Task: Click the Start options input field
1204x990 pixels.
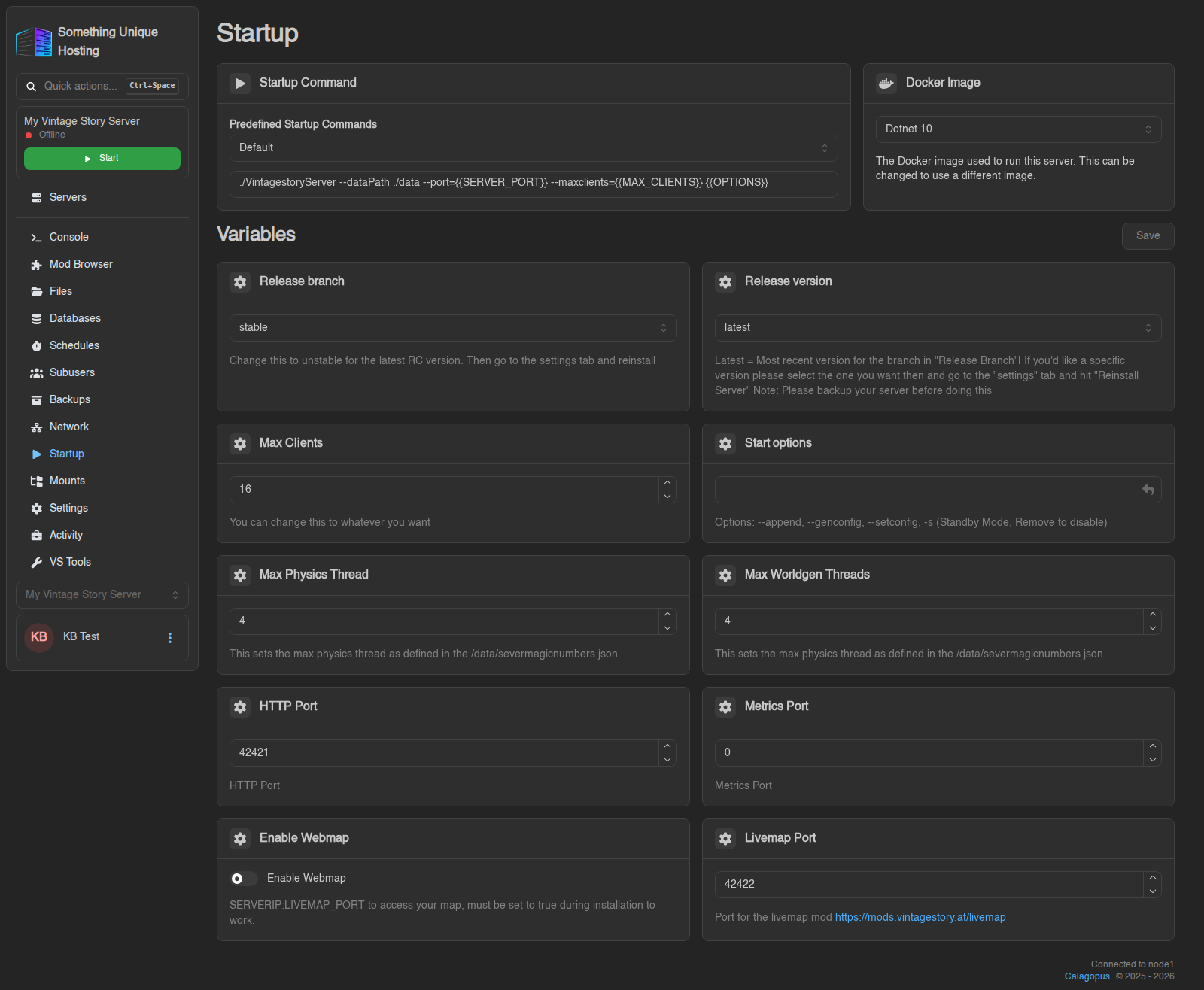Action: coord(938,490)
